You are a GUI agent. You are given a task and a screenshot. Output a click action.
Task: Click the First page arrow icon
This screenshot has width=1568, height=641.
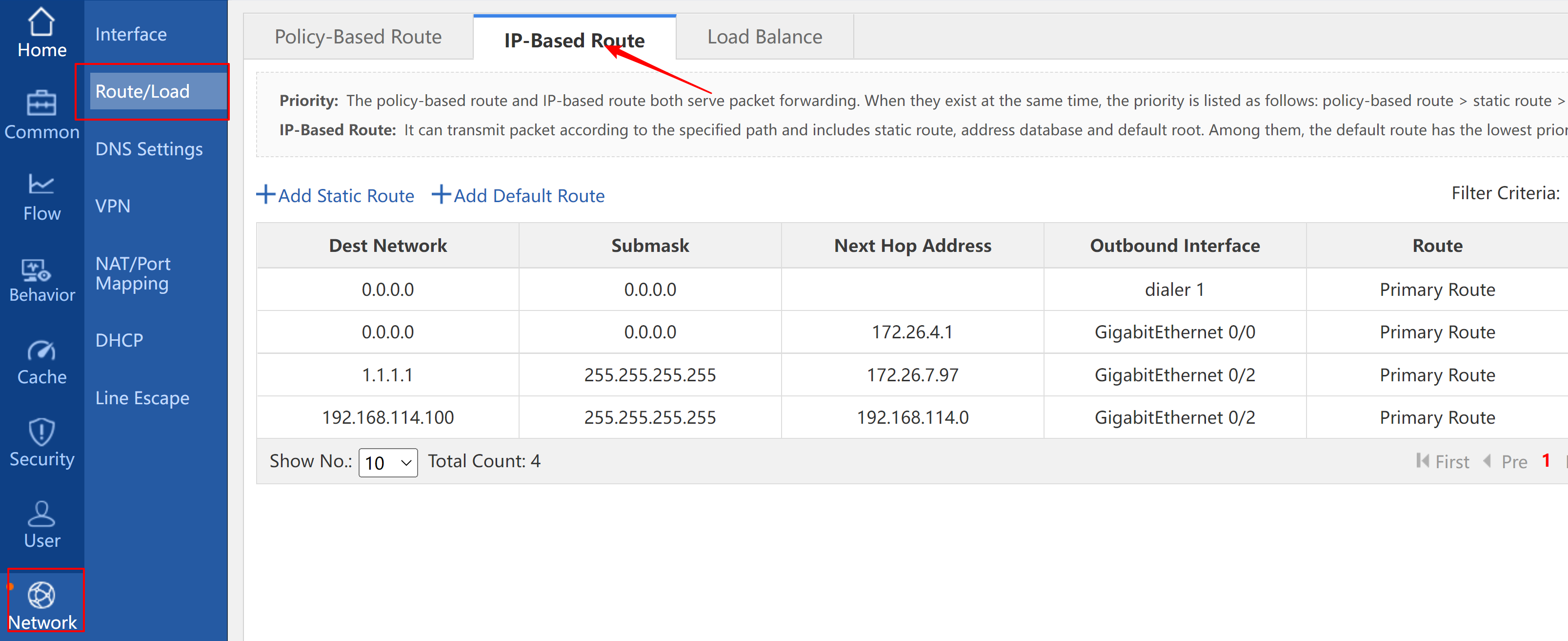coord(1423,461)
